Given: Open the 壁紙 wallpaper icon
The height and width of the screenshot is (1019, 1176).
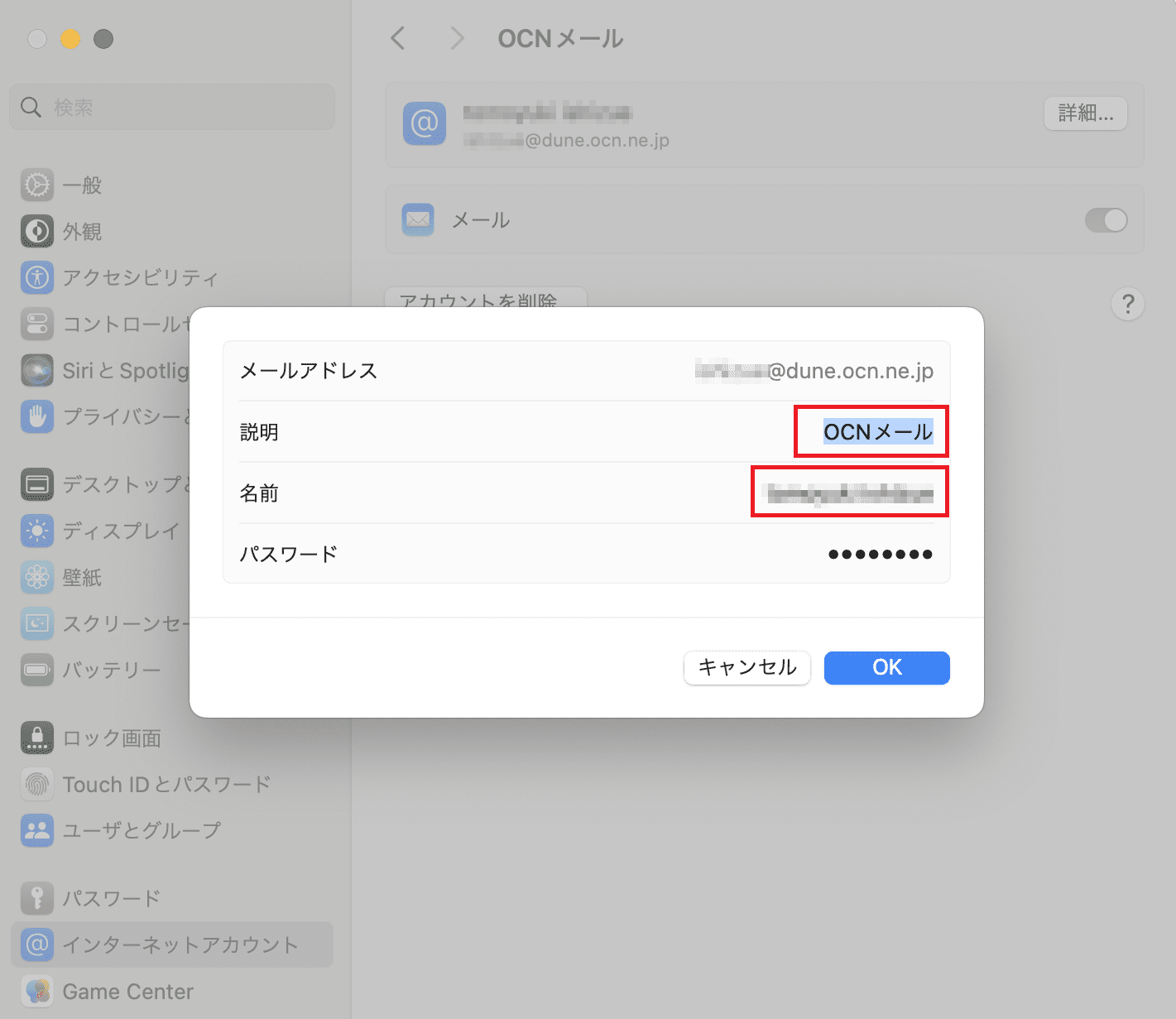Looking at the screenshot, I should (x=37, y=577).
